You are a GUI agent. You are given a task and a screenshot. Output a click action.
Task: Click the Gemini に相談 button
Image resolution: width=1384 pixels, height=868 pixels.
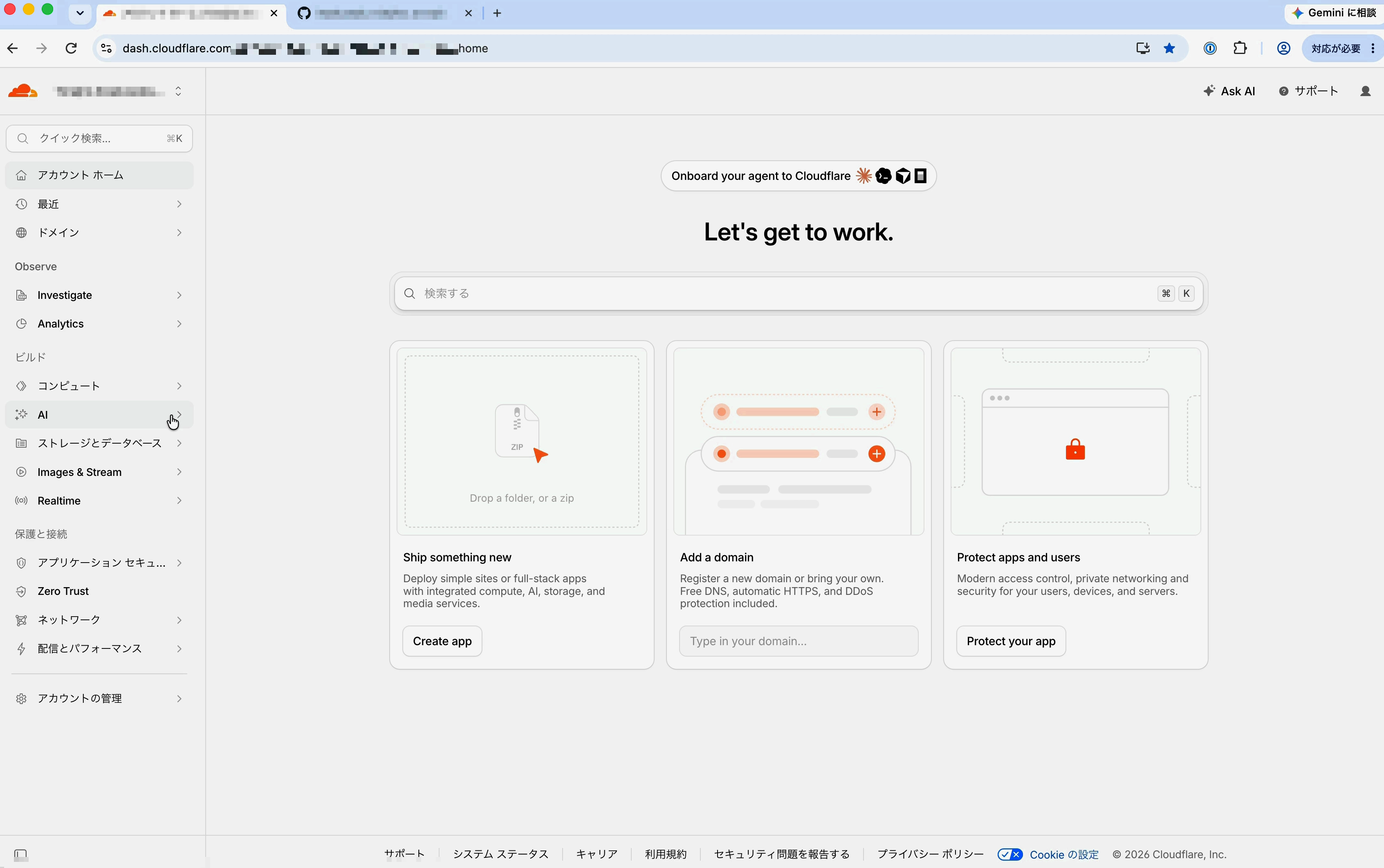[1335, 13]
